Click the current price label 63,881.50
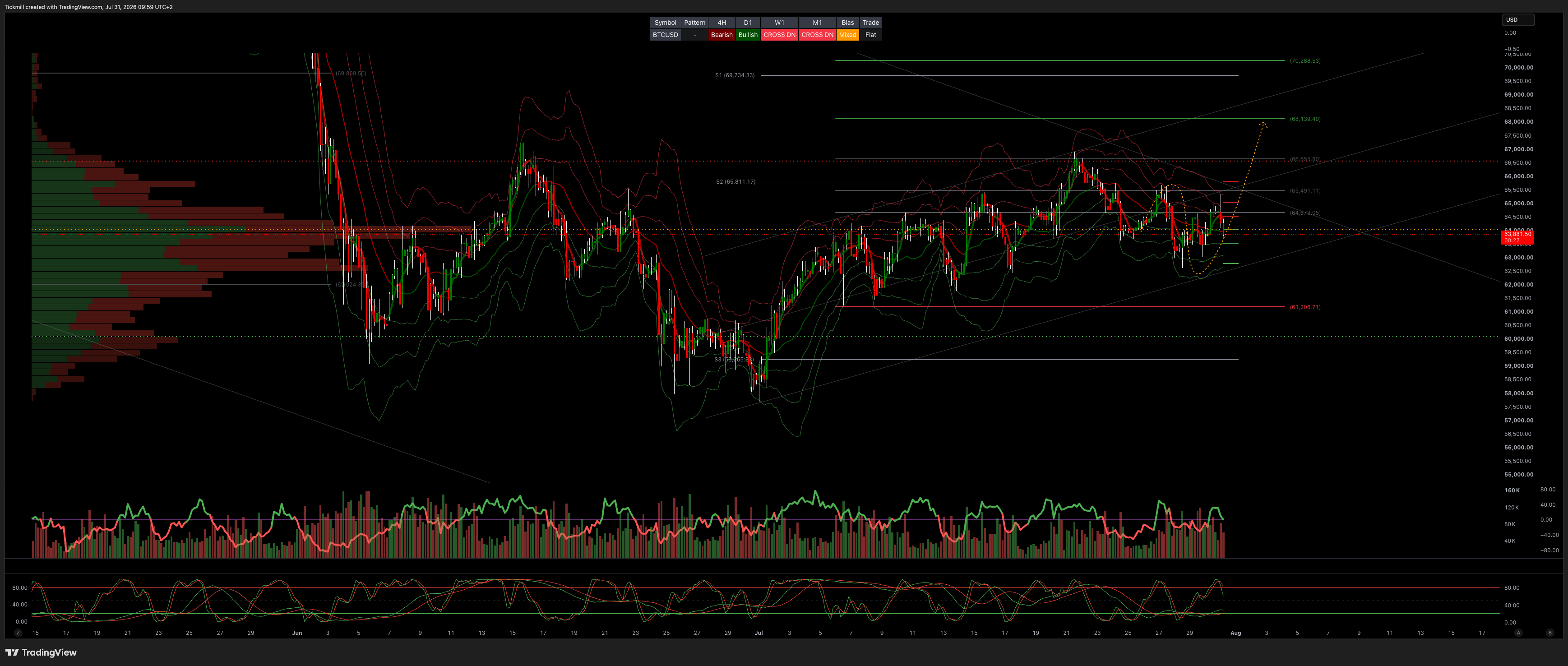This screenshot has width=1568, height=666. 1517,237
